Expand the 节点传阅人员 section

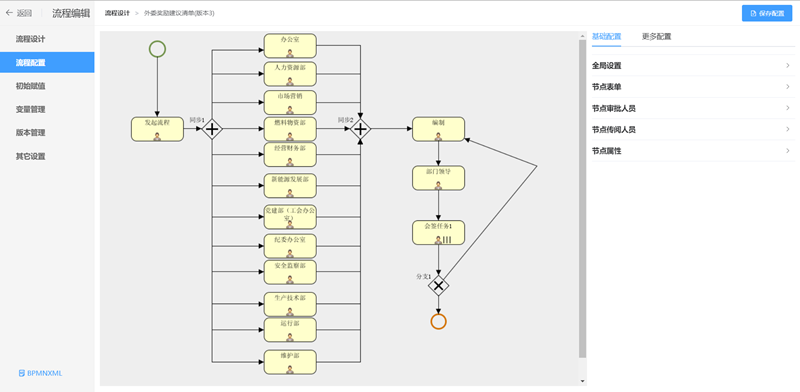pyautogui.click(x=693, y=130)
